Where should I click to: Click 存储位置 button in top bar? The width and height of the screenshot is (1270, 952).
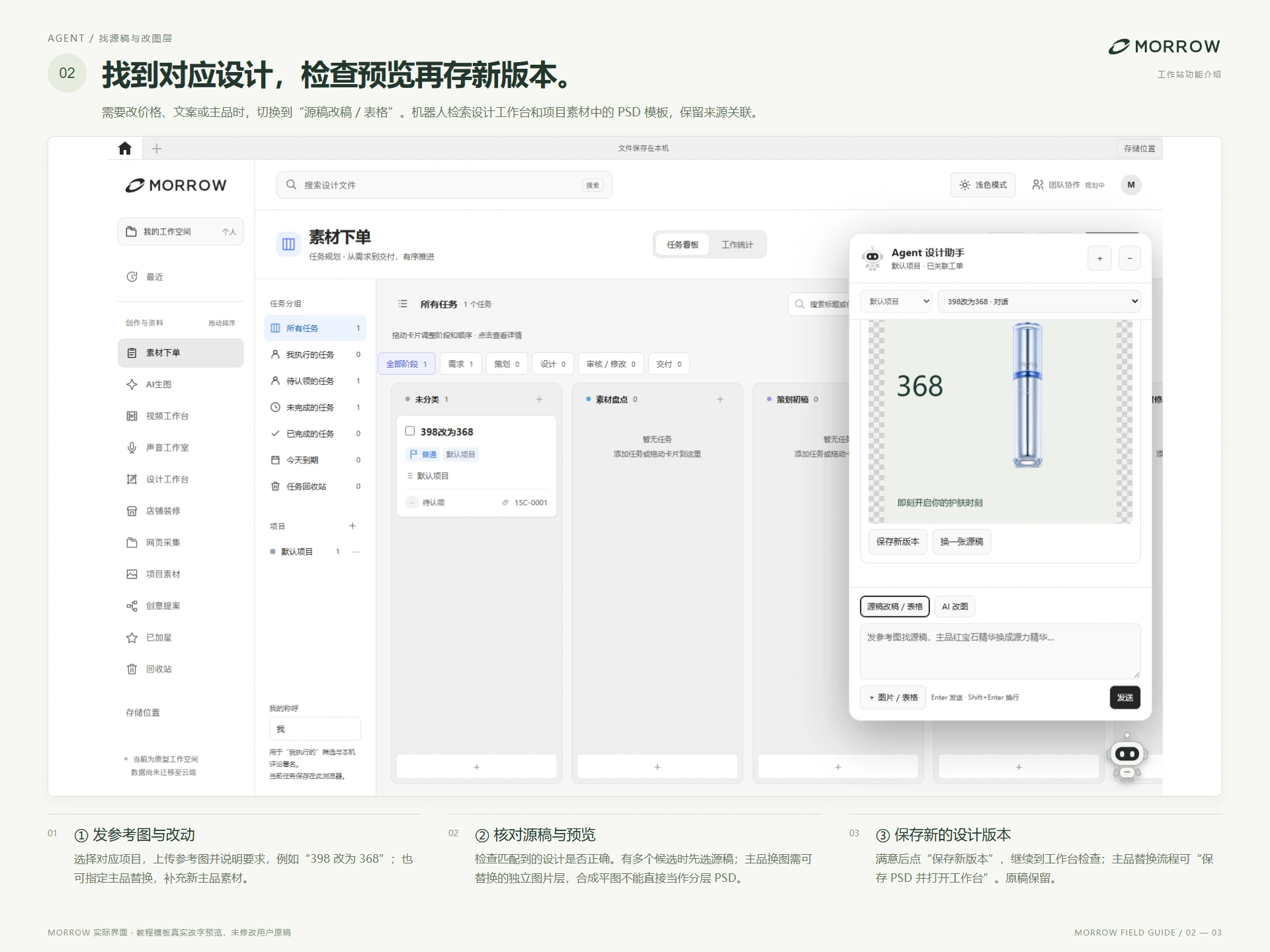(1139, 148)
